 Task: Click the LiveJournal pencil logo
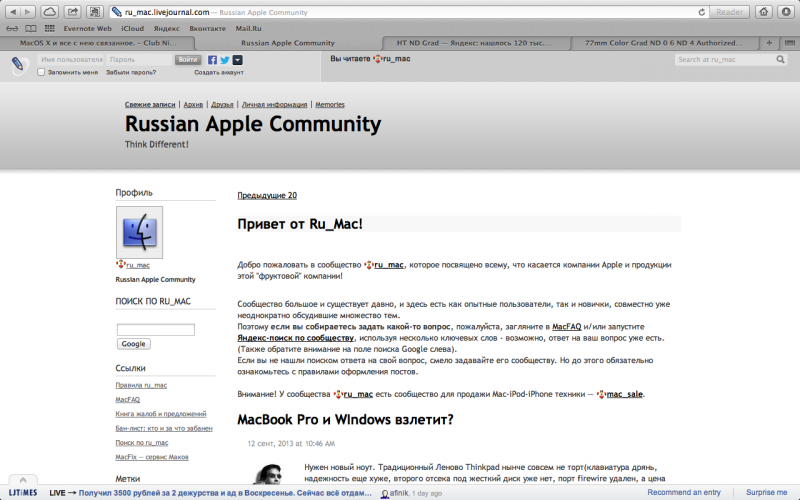point(18,65)
